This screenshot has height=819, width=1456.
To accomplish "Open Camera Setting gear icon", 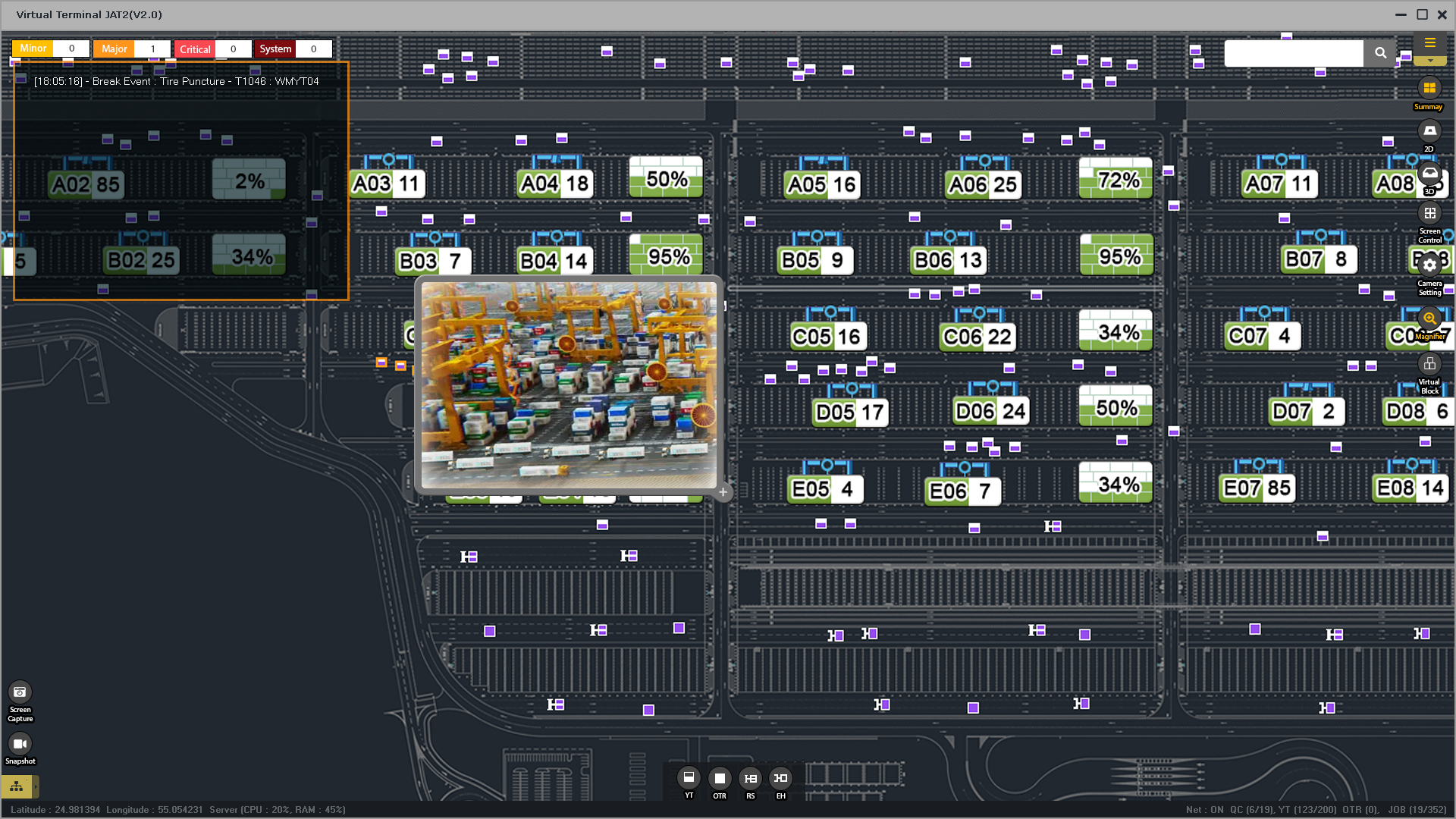I will click(1429, 265).
